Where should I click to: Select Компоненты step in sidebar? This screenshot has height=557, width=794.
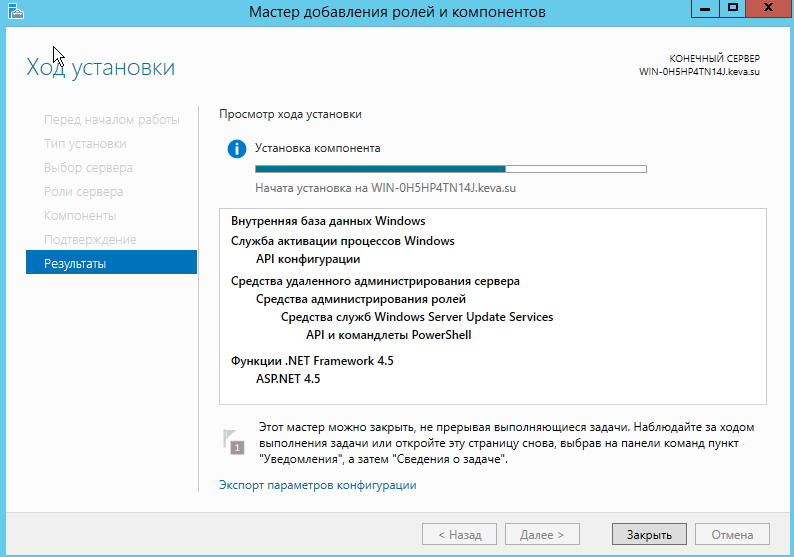(x=80, y=216)
